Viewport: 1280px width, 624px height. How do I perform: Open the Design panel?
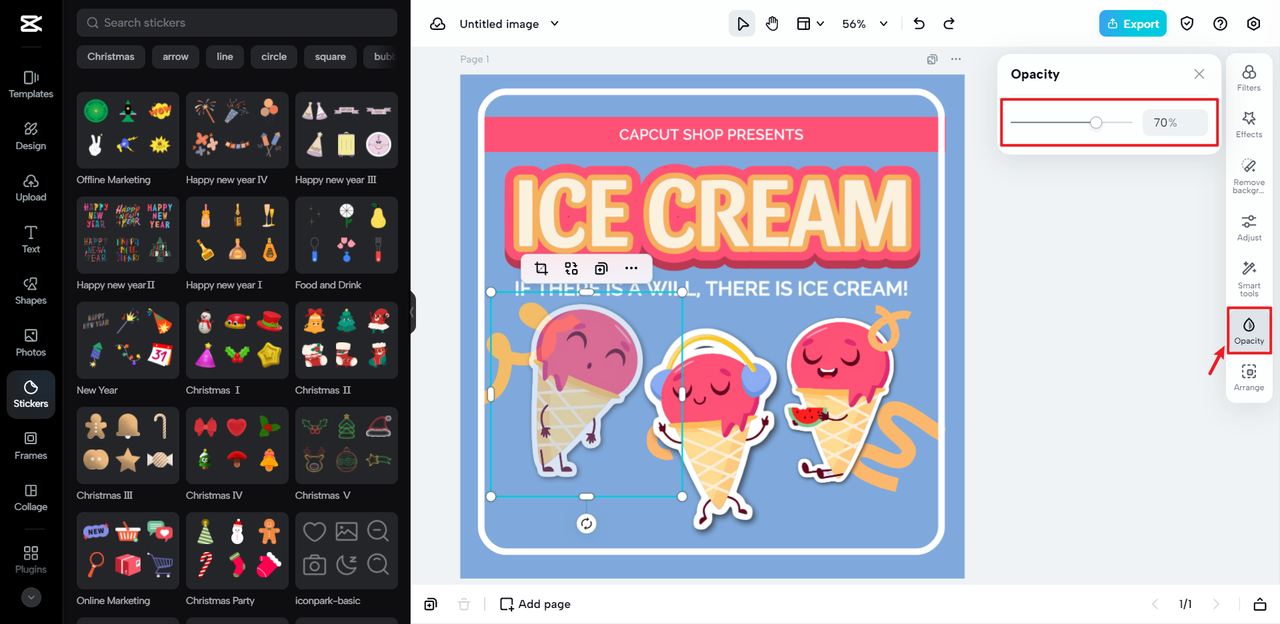(31, 136)
